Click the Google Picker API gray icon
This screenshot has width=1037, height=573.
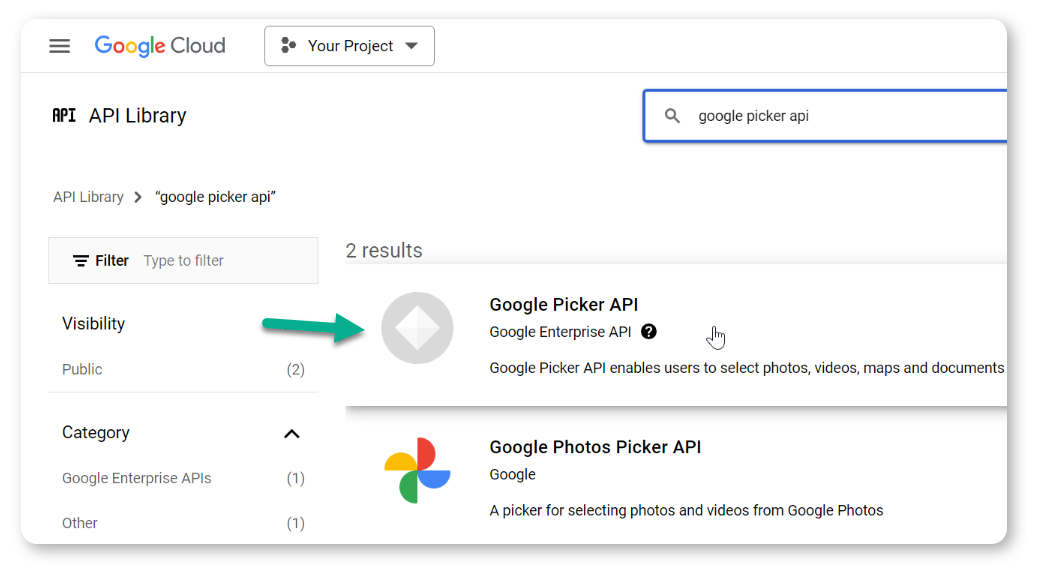pyautogui.click(x=417, y=328)
